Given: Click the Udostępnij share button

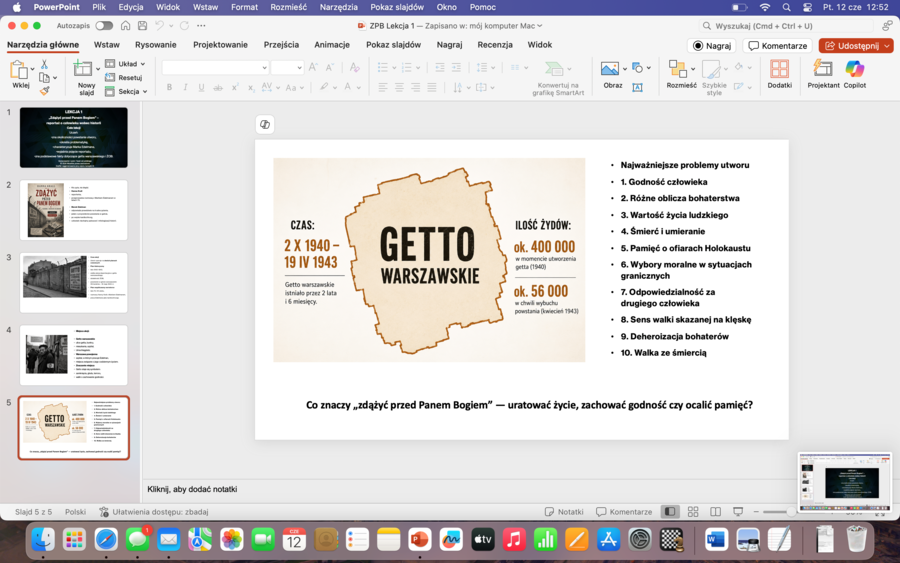Looking at the screenshot, I should [851, 46].
